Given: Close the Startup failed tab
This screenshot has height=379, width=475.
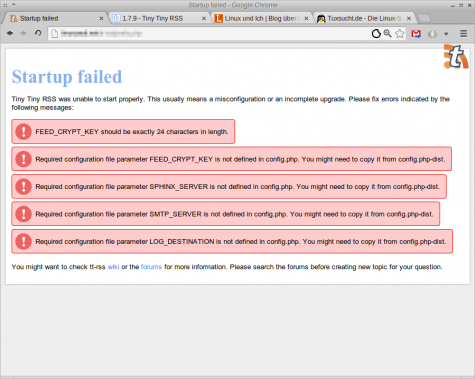Looking at the screenshot, I should (101, 19).
